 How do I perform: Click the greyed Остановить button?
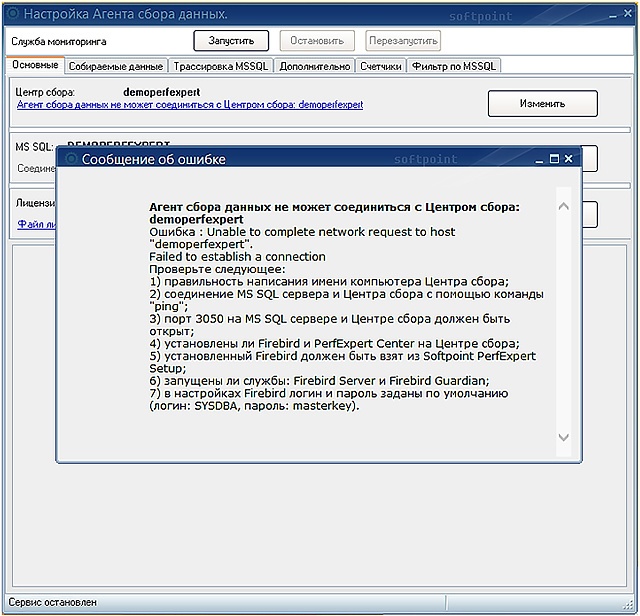point(317,40)
